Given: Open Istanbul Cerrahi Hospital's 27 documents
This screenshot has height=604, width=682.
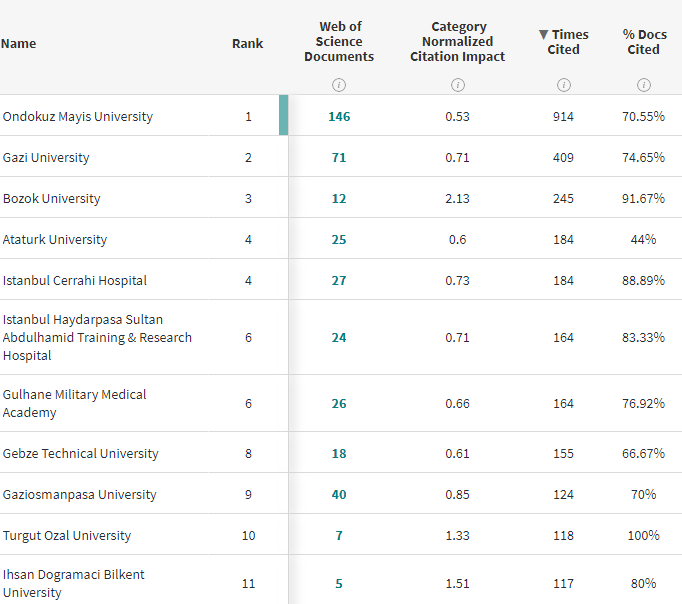Looking at the screenshot, I should click(339, 281).
